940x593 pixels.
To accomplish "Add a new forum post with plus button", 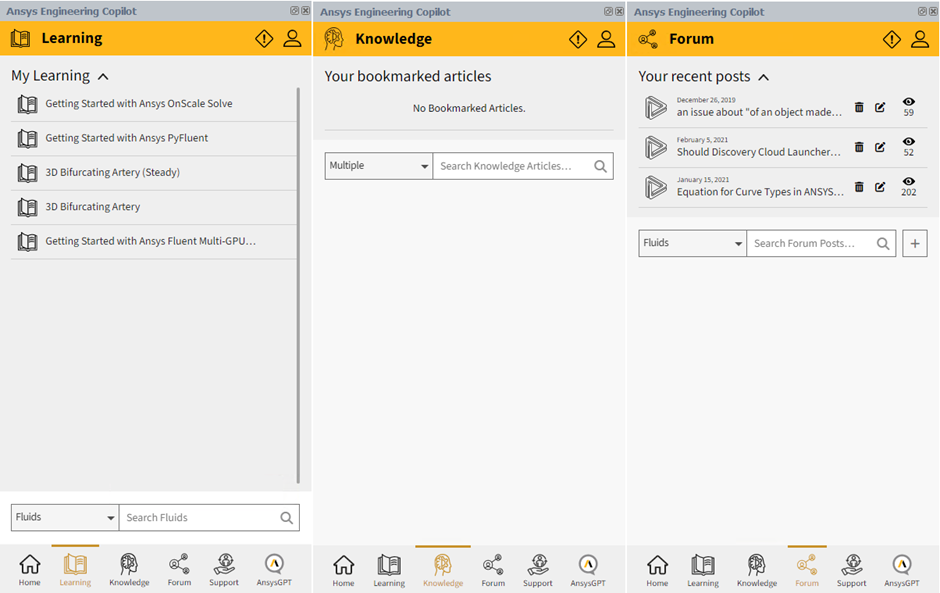I will tap(915, 243).
